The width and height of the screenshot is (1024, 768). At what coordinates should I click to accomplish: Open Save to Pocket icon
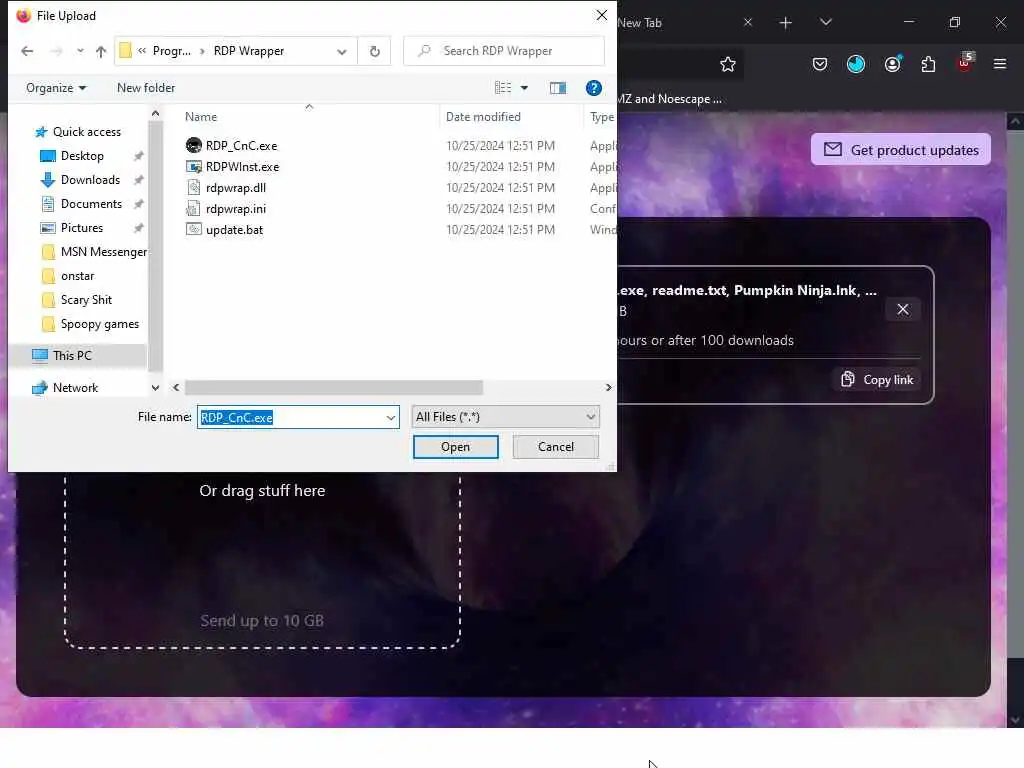click(820, 64)
